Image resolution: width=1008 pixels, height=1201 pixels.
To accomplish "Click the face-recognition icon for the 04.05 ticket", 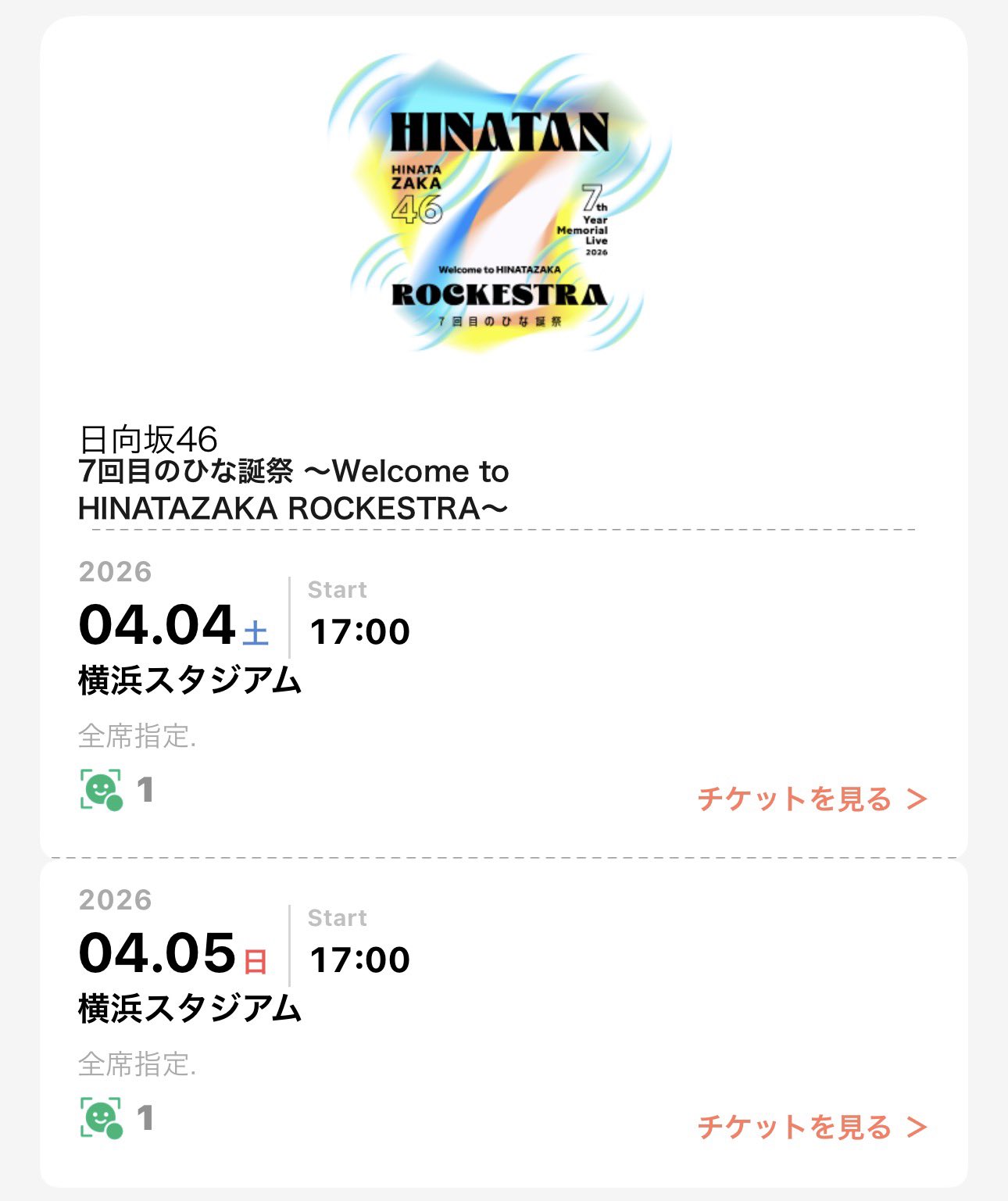I will [102, 1118].
